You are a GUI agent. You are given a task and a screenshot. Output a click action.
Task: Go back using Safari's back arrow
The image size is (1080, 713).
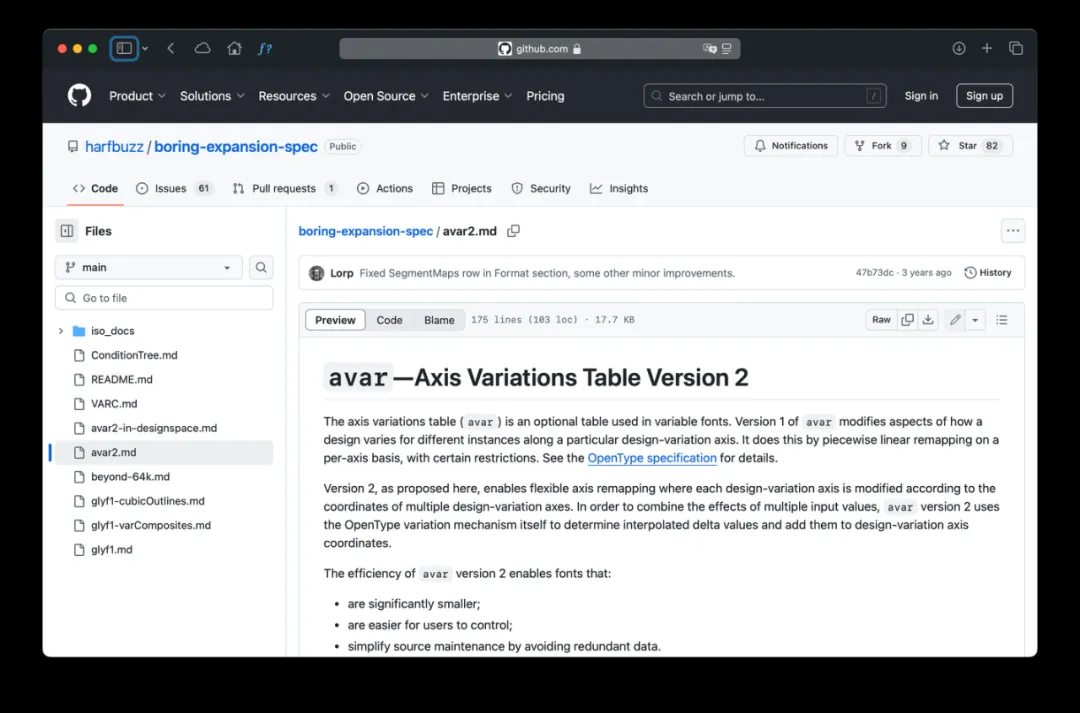[171, 48]
